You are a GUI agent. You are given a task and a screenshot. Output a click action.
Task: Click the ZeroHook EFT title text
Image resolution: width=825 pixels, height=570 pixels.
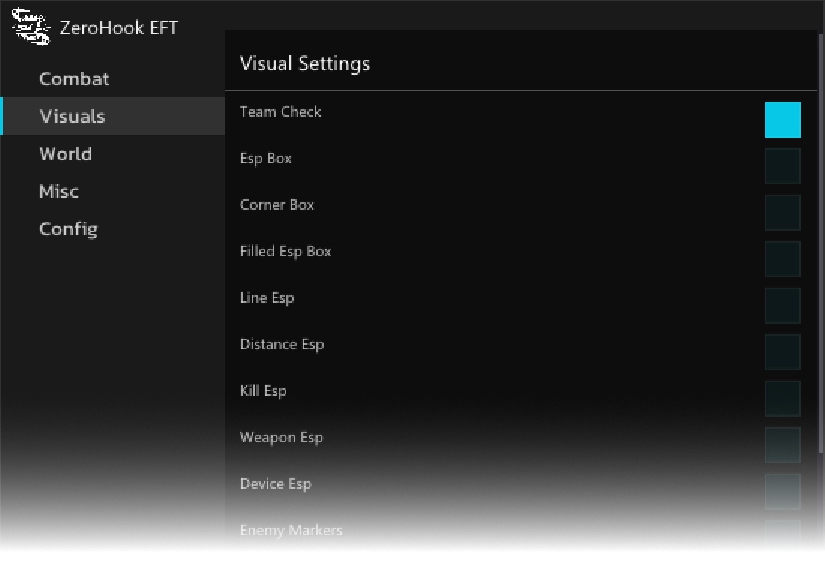click(119, 27)
